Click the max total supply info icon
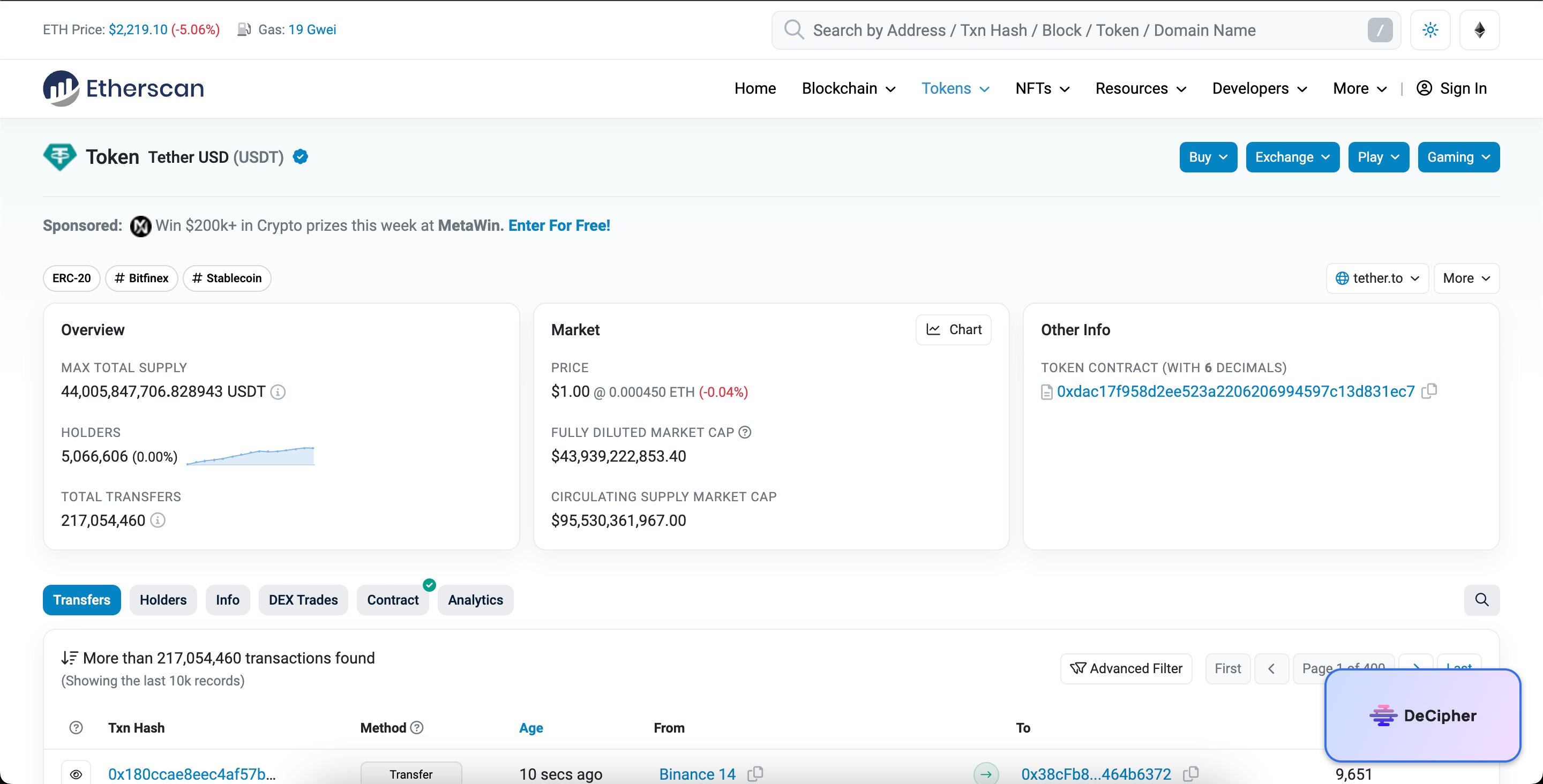1543x784 pixels. [278, 391]
